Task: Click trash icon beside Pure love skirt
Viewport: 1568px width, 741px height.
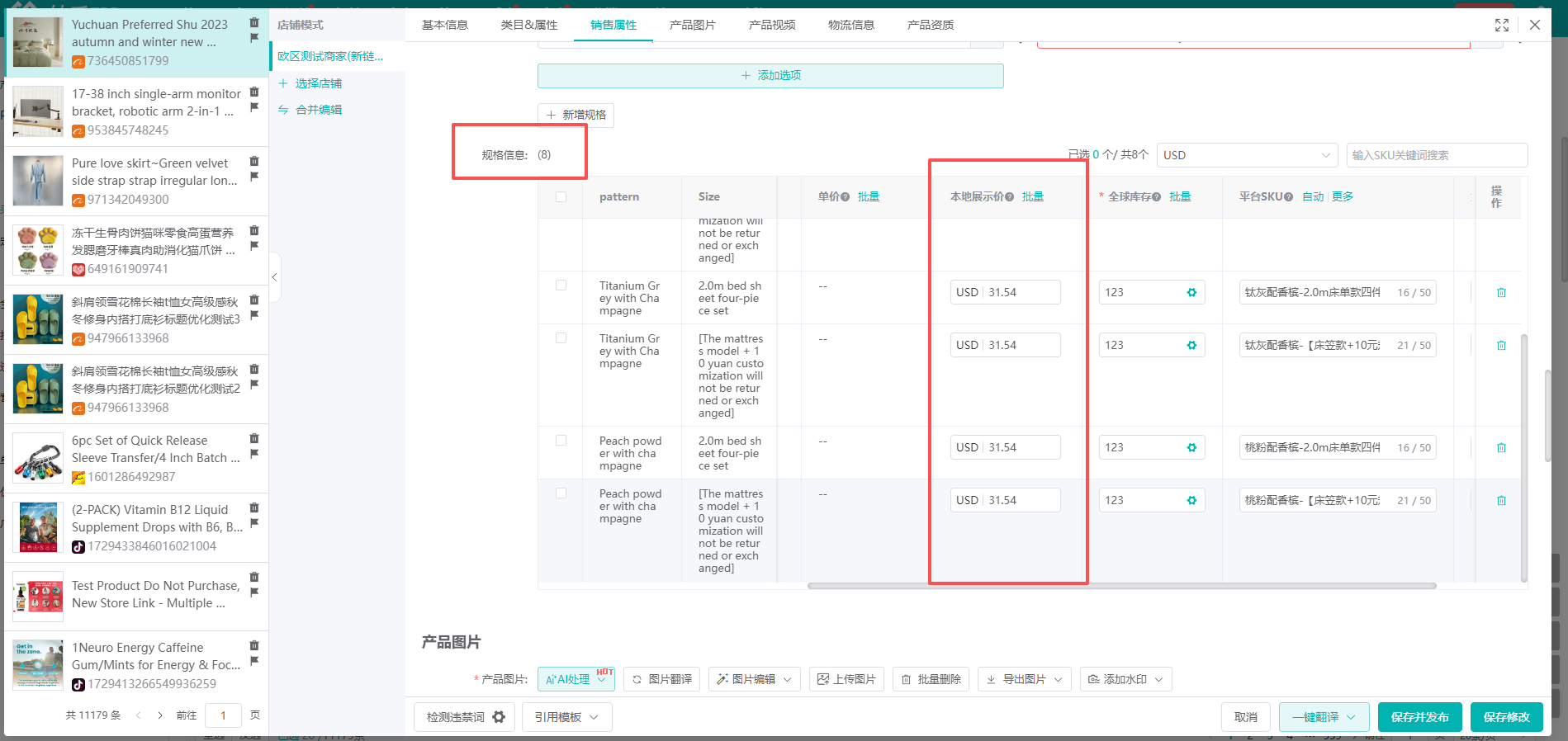Action: click(x=254, y=161)
